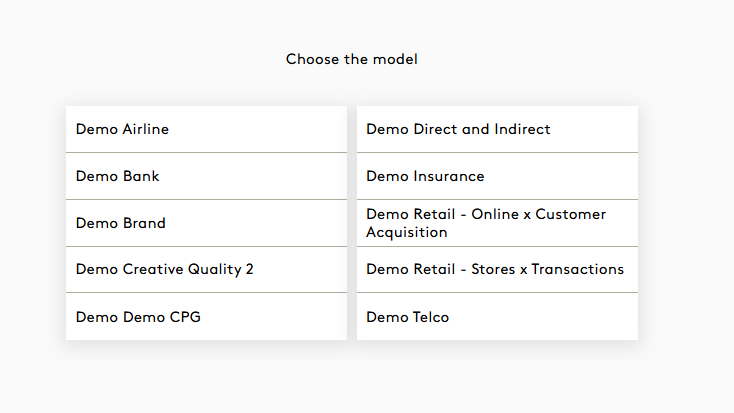Click the Telco entry in the right column

point(408,317)
